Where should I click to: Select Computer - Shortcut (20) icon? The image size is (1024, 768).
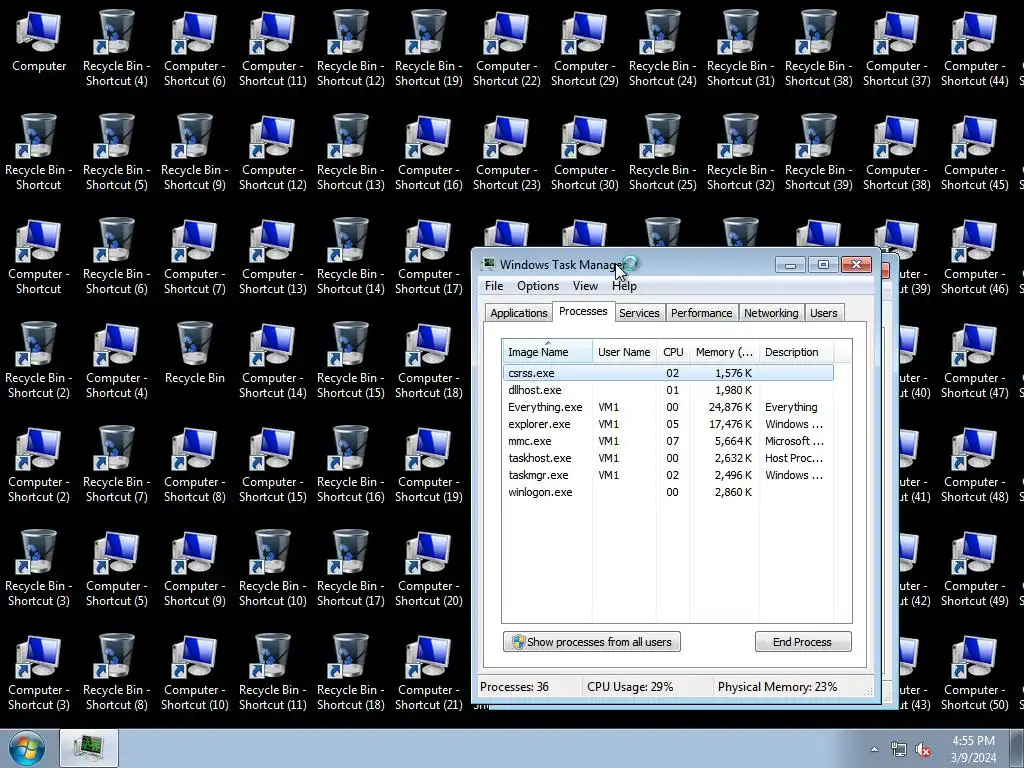(x=428, y=568)
